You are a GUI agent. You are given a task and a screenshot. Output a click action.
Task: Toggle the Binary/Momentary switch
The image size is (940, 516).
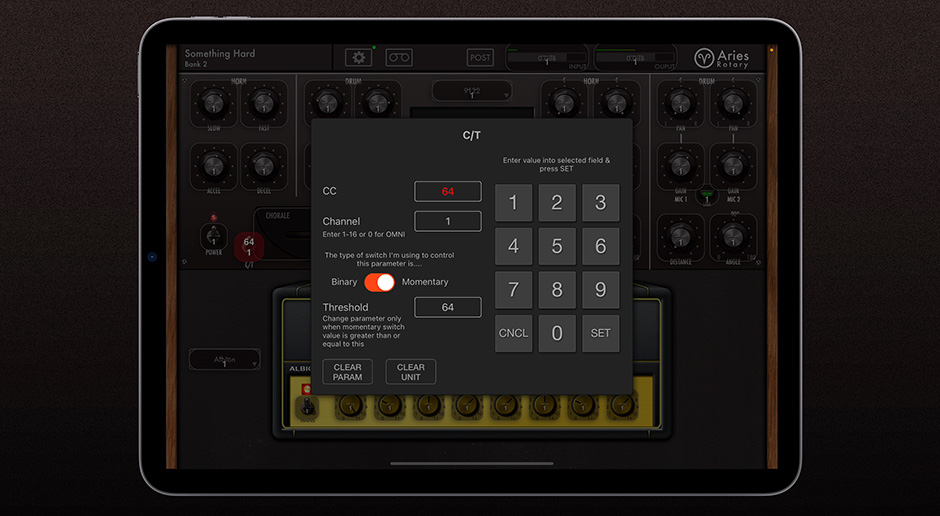(379, 282)
